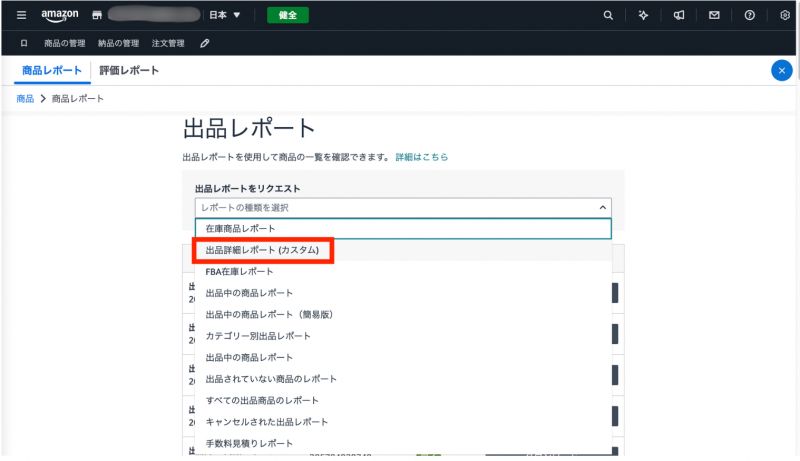Viewport: 800px width, 461px height.
Task: Open the help question mark icon
Action: click(749, 15)
